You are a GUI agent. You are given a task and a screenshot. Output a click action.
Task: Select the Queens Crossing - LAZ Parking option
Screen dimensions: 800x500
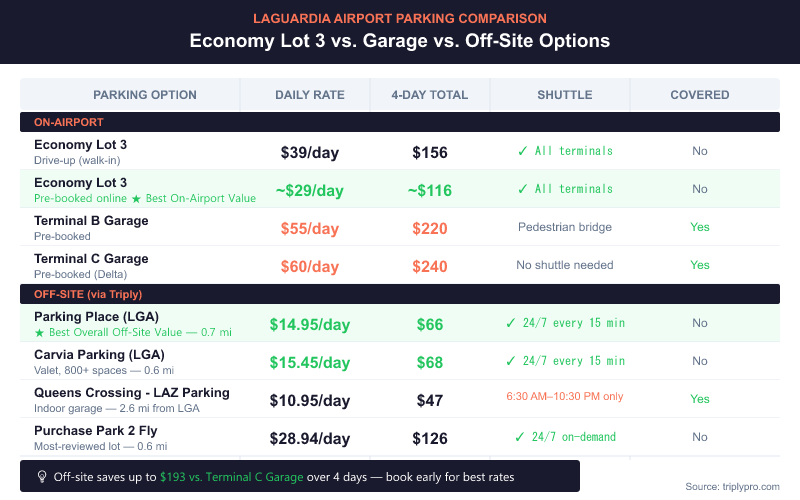coord(132,393)
